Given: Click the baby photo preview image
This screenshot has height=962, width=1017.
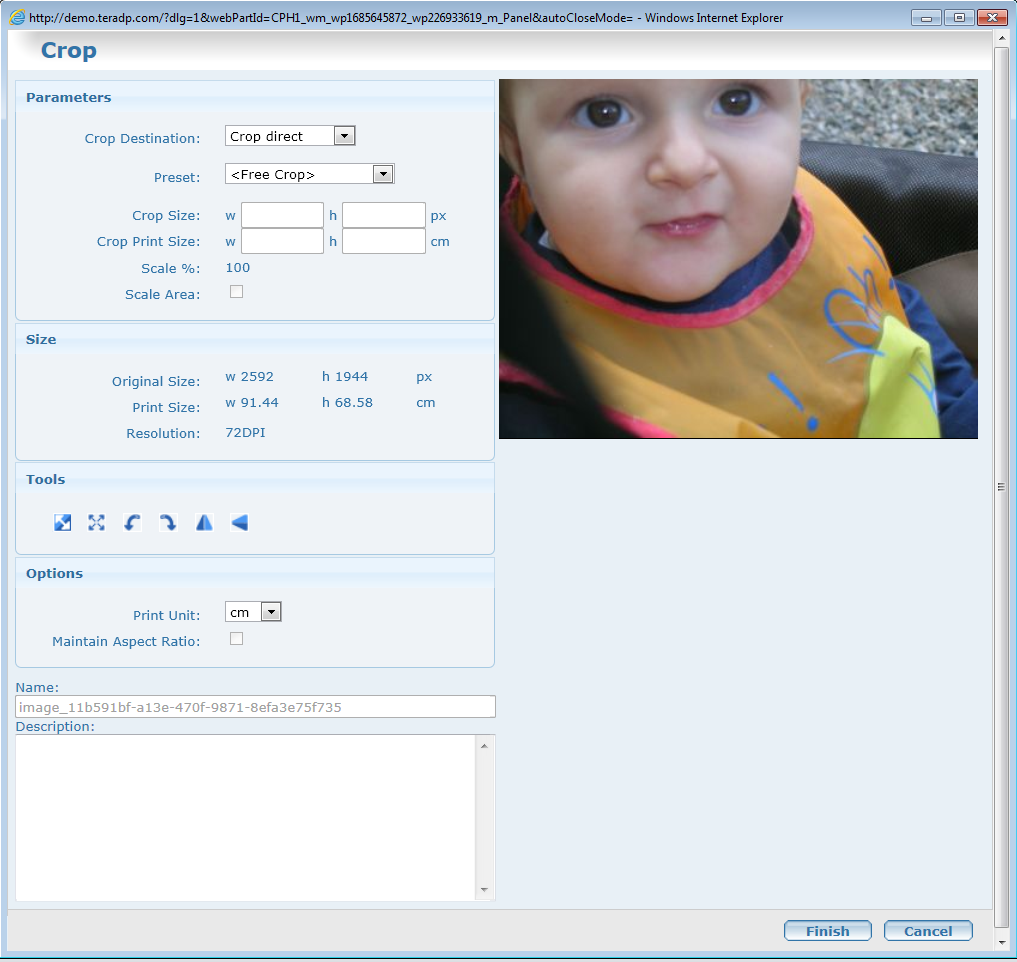Looking at the screenshot, I should tap(738, 259).
